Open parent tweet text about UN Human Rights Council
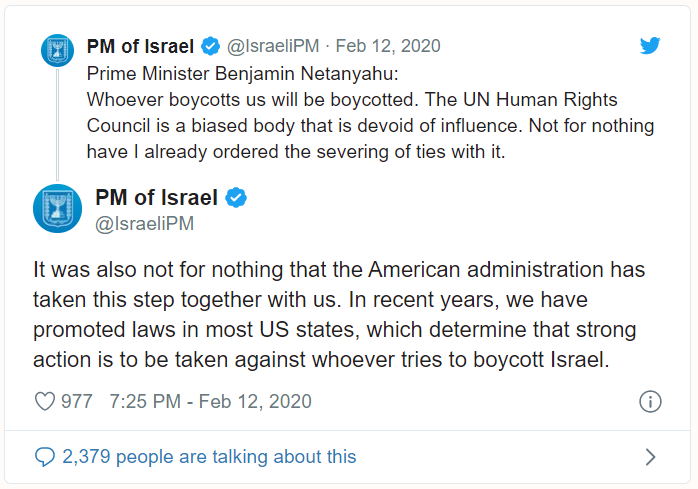Screen dimensions: 698x489 click(370, 113)
